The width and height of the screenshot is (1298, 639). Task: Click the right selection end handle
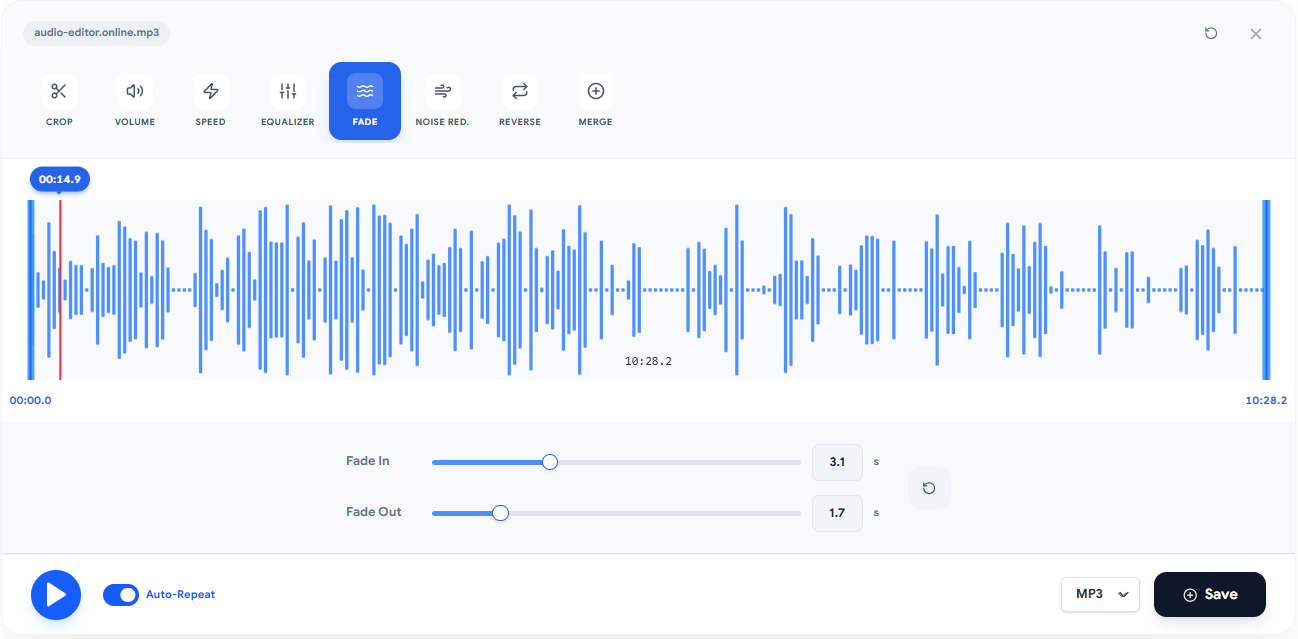pyautogui.click(x=1266, y=290)
